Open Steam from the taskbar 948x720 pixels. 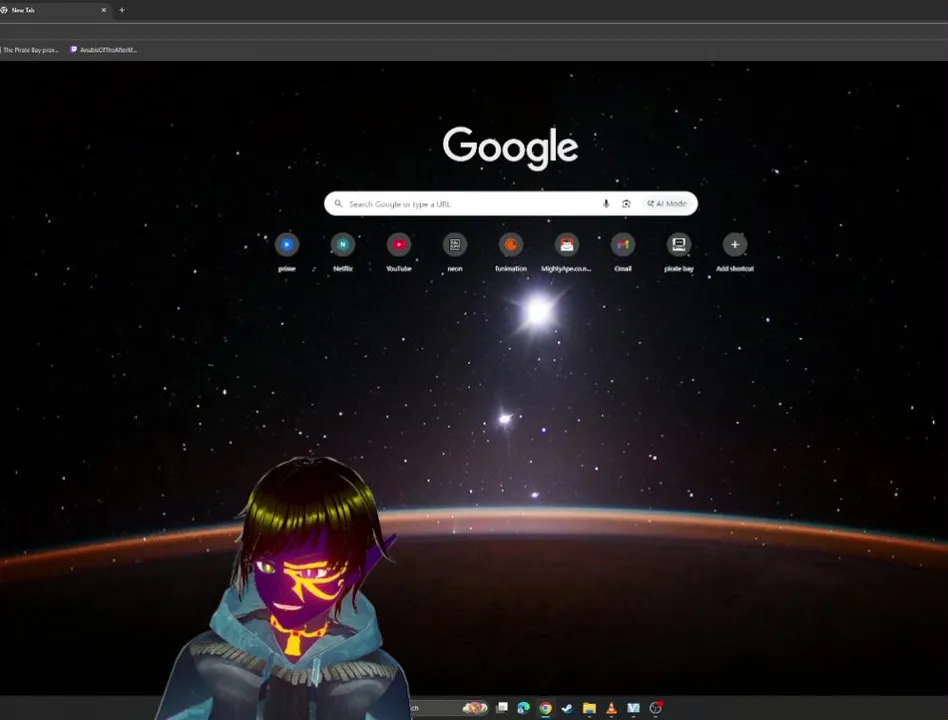(567, 707)
